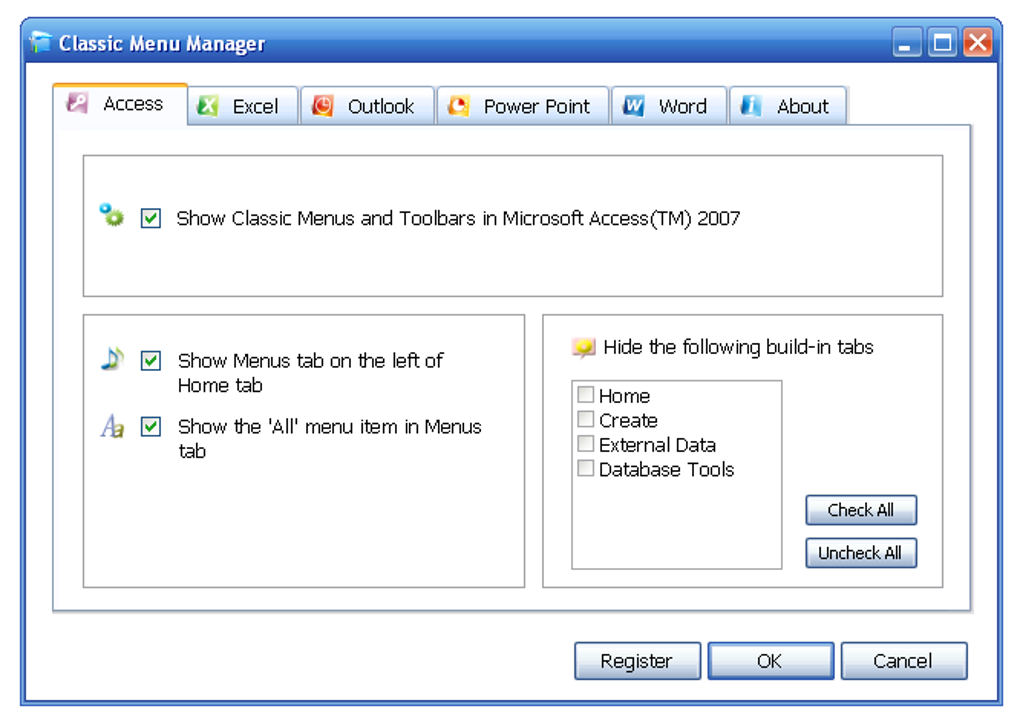
Task: Open the Power Point tab
Action: [x=523, y=106]
